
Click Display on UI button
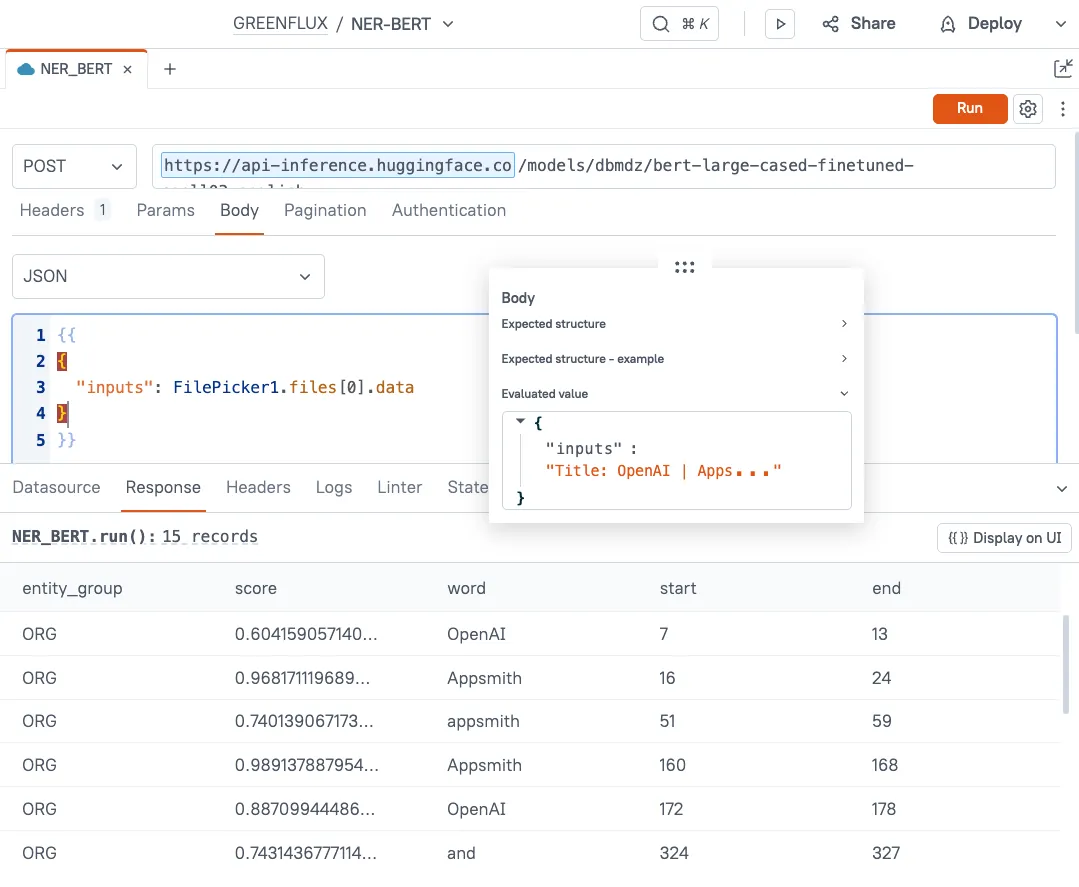1004,538
